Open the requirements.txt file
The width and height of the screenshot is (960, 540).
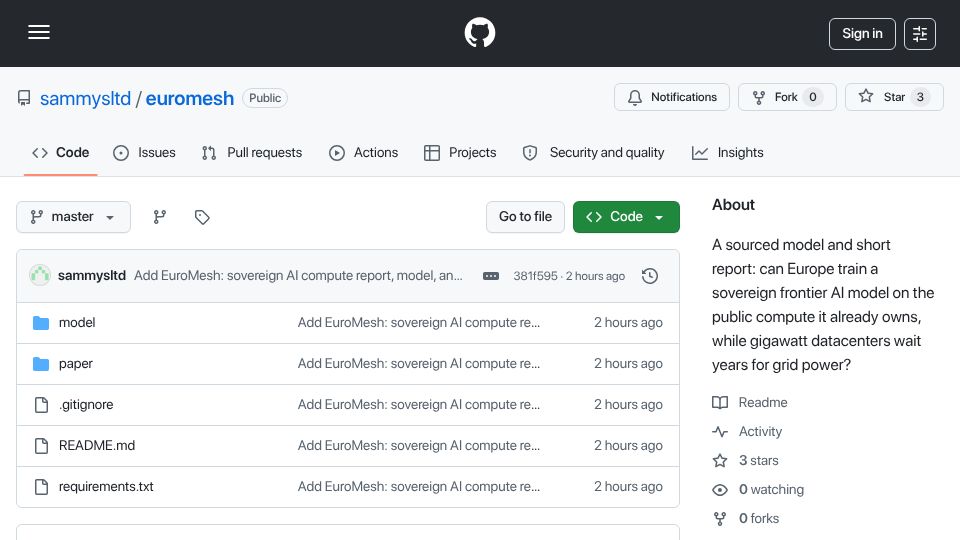coord(106,487)
